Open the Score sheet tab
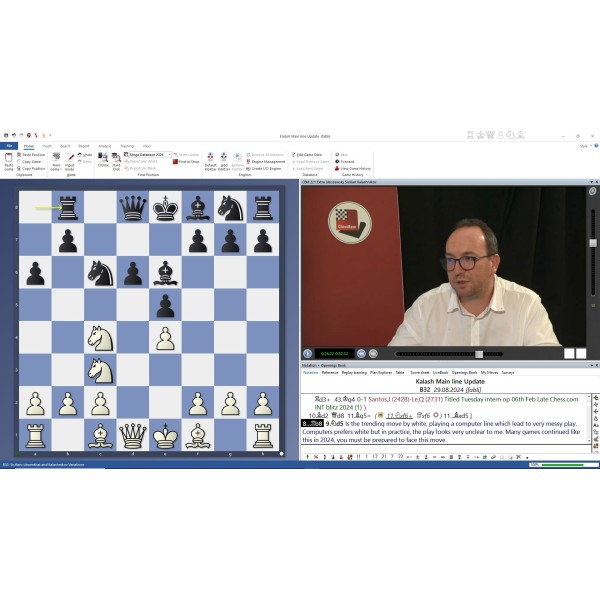 click(420, 372)
